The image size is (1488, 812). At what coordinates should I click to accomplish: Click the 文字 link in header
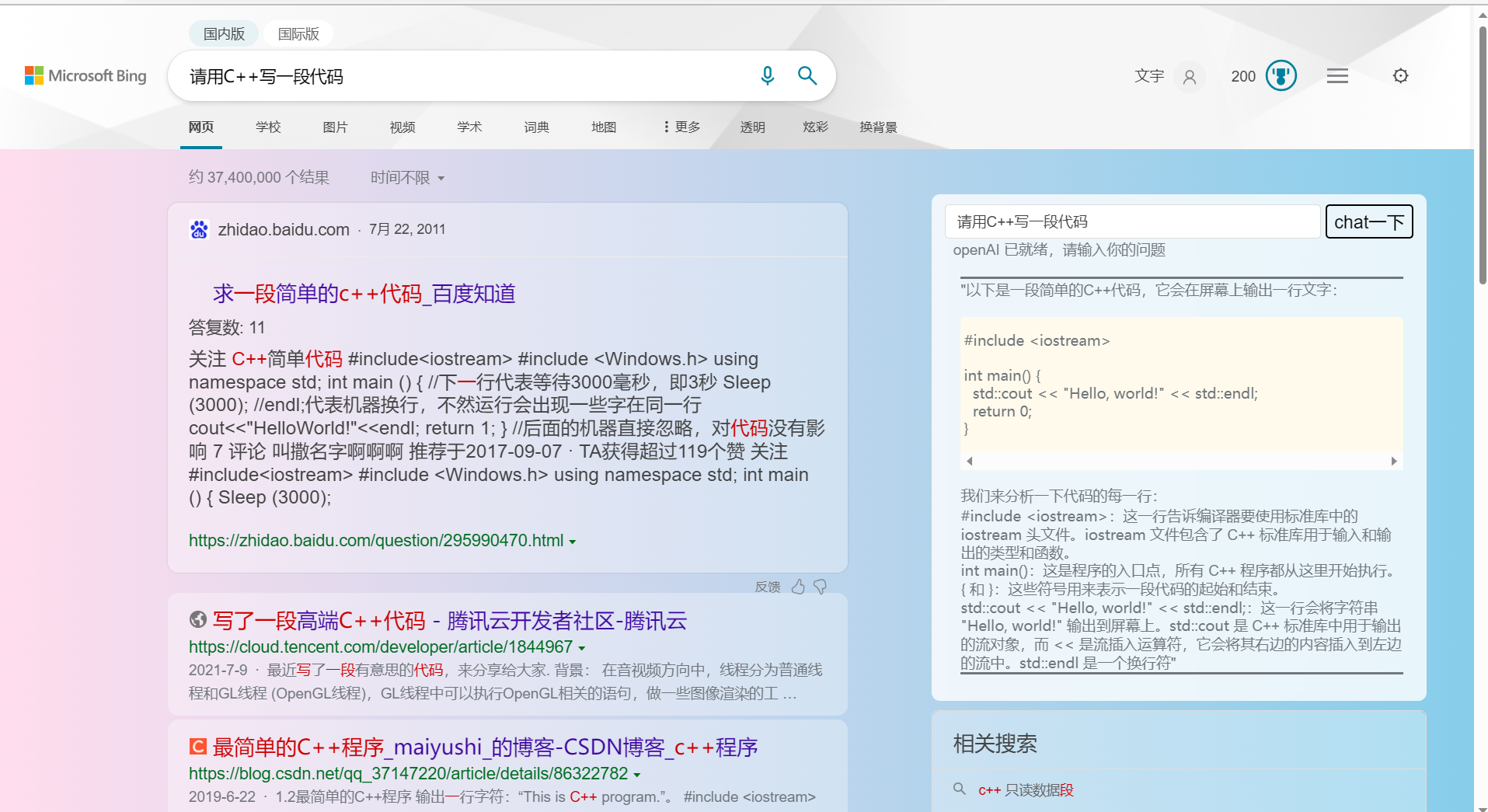(1149, 75)
